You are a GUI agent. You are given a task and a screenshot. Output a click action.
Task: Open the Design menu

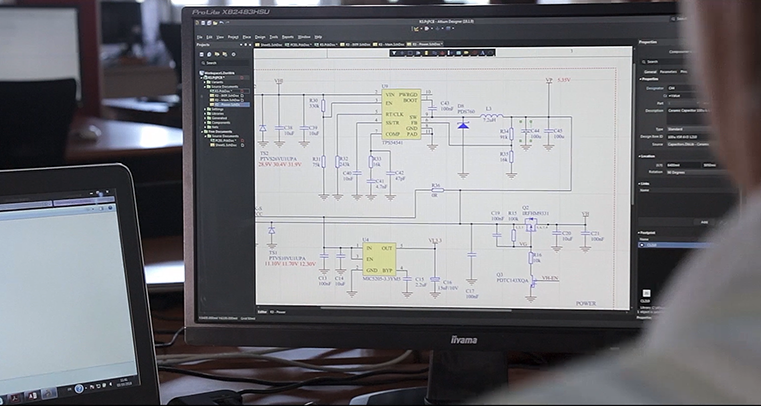[x=260, y=37]
